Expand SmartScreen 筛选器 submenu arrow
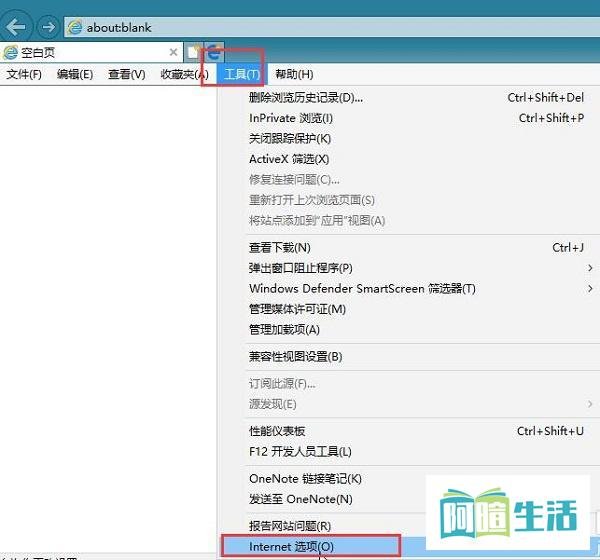600x560 pixels. point(590,289)
